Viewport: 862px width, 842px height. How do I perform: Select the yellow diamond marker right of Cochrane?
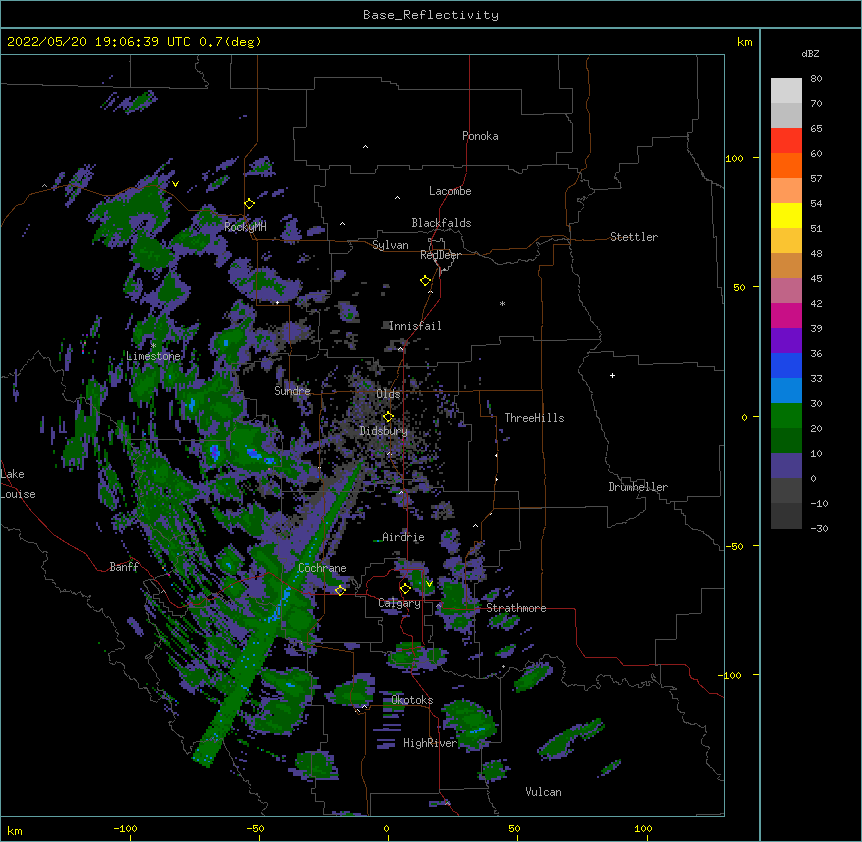[x=340, y=590]
